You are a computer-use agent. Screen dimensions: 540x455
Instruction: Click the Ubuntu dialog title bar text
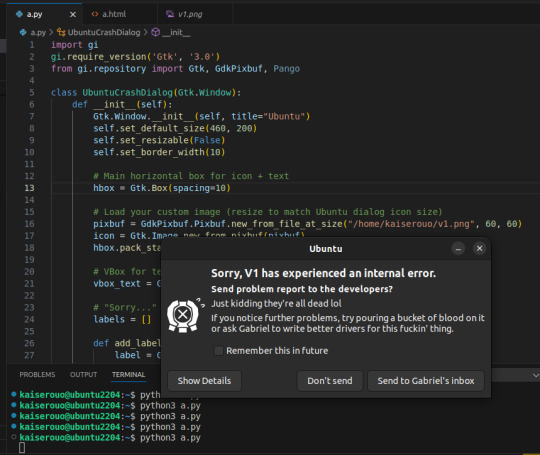(326, 249)
